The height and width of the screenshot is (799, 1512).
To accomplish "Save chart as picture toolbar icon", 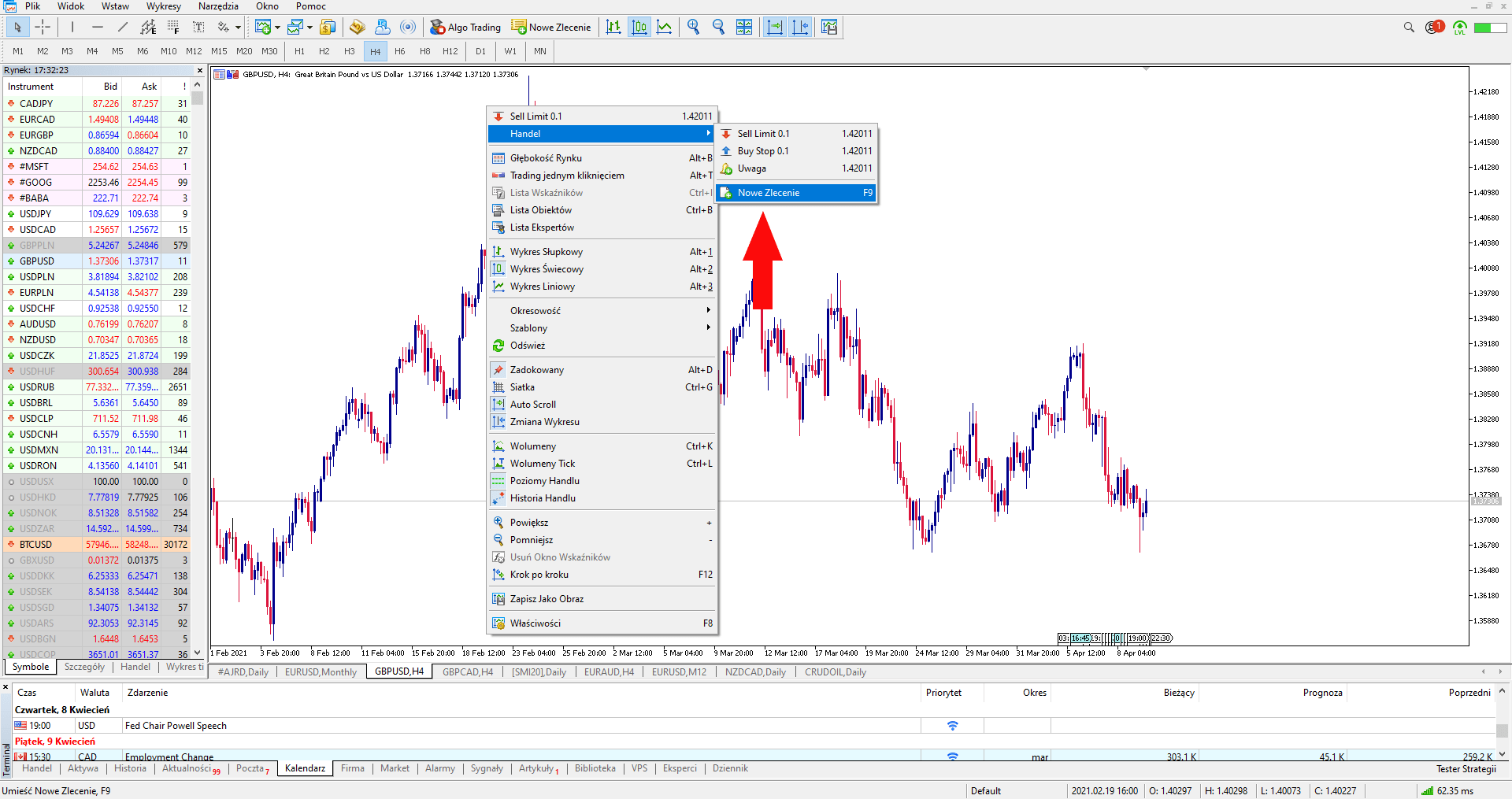I will (x=829, y=27).
